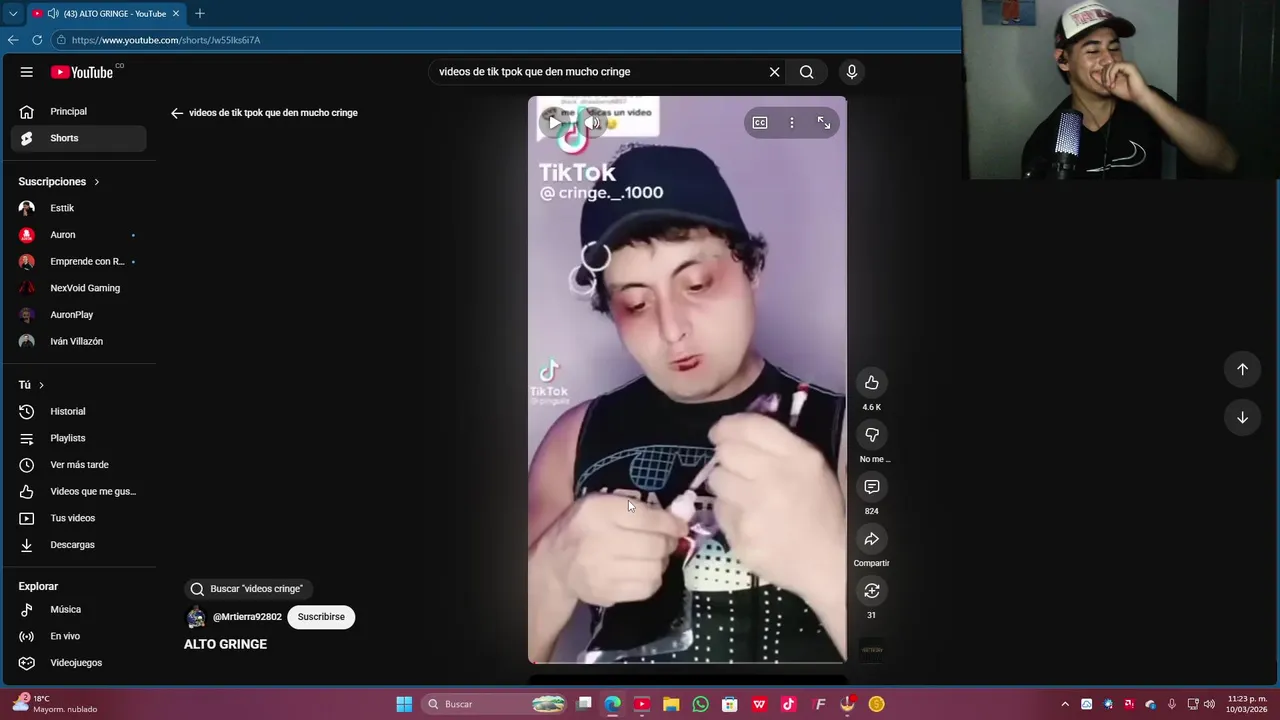Mute the Short with the volume icon

pos(592,123)
